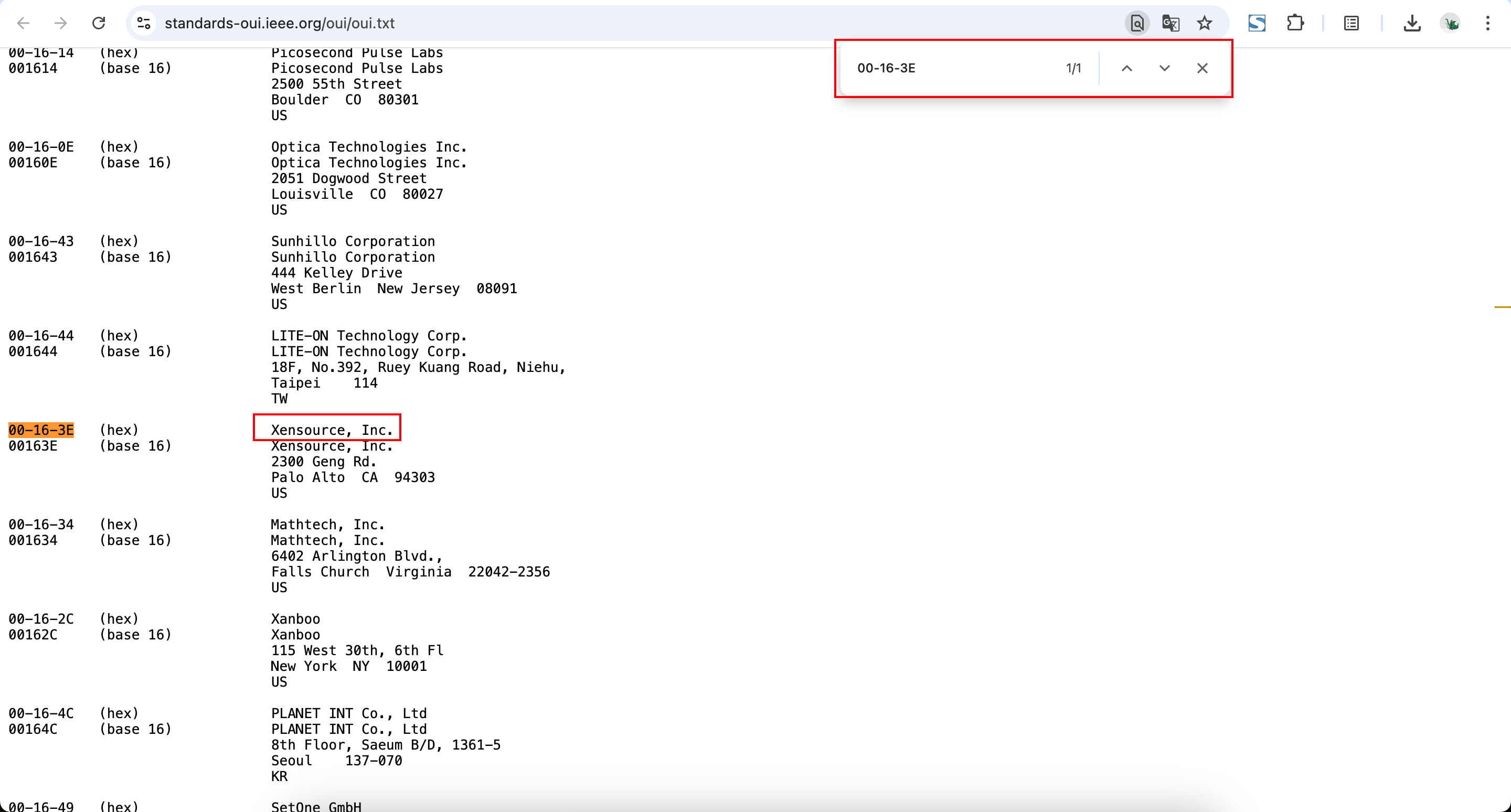
Task: Open the reading list side panel icon
Action: (1352, 24)
